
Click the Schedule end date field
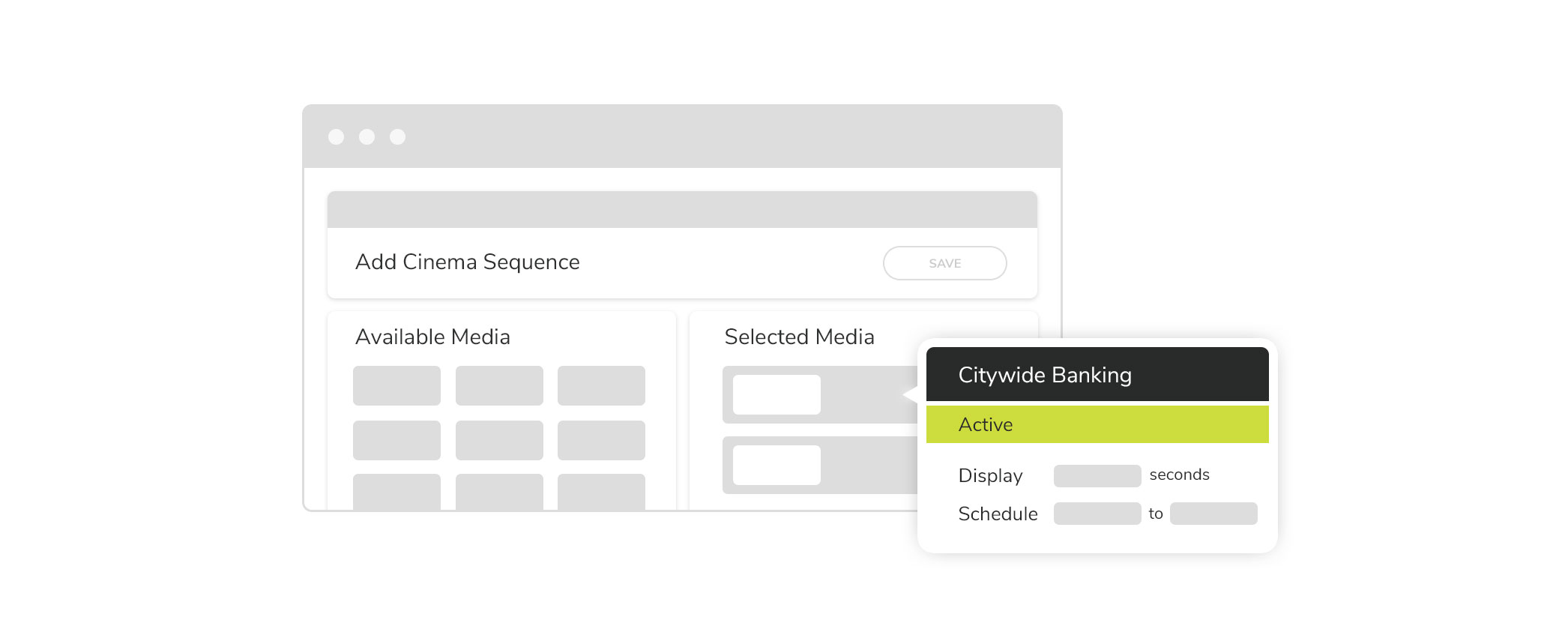tap(1213, 514)
